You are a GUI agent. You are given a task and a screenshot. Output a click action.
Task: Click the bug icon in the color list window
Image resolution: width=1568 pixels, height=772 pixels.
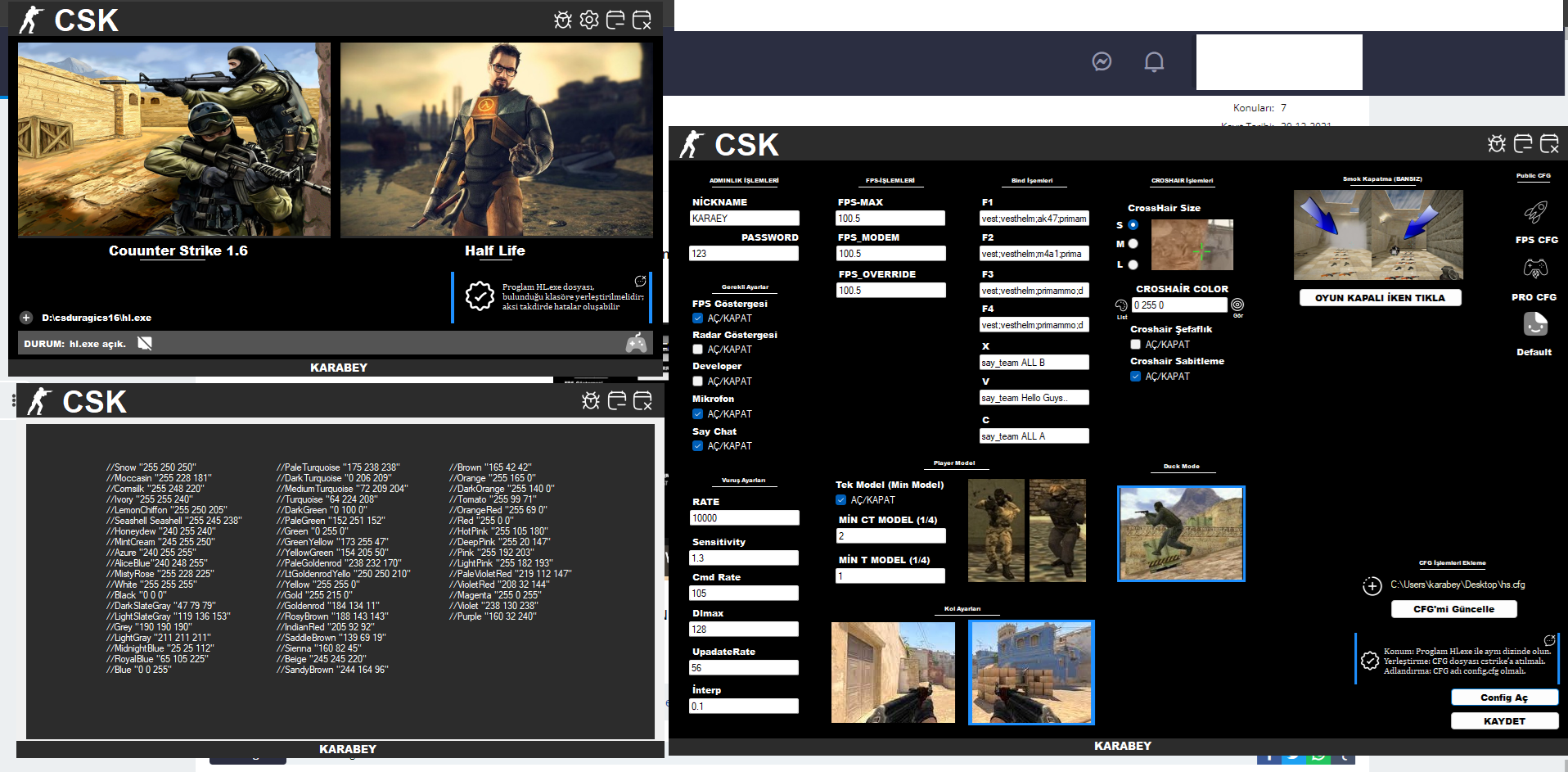coord(591,400)
